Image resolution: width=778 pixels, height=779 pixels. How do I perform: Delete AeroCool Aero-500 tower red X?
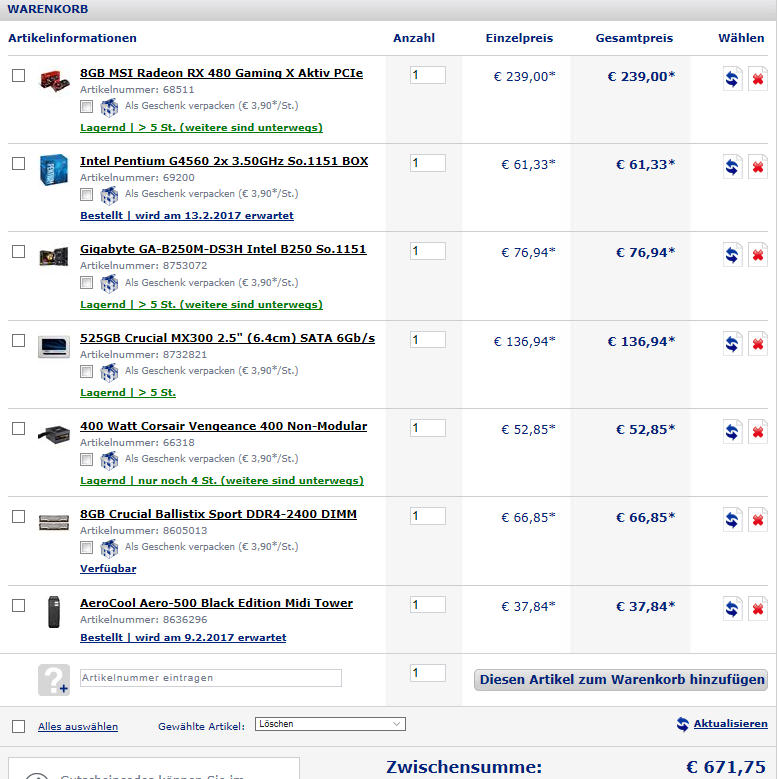pyautogui.click(x=758, y=609)
